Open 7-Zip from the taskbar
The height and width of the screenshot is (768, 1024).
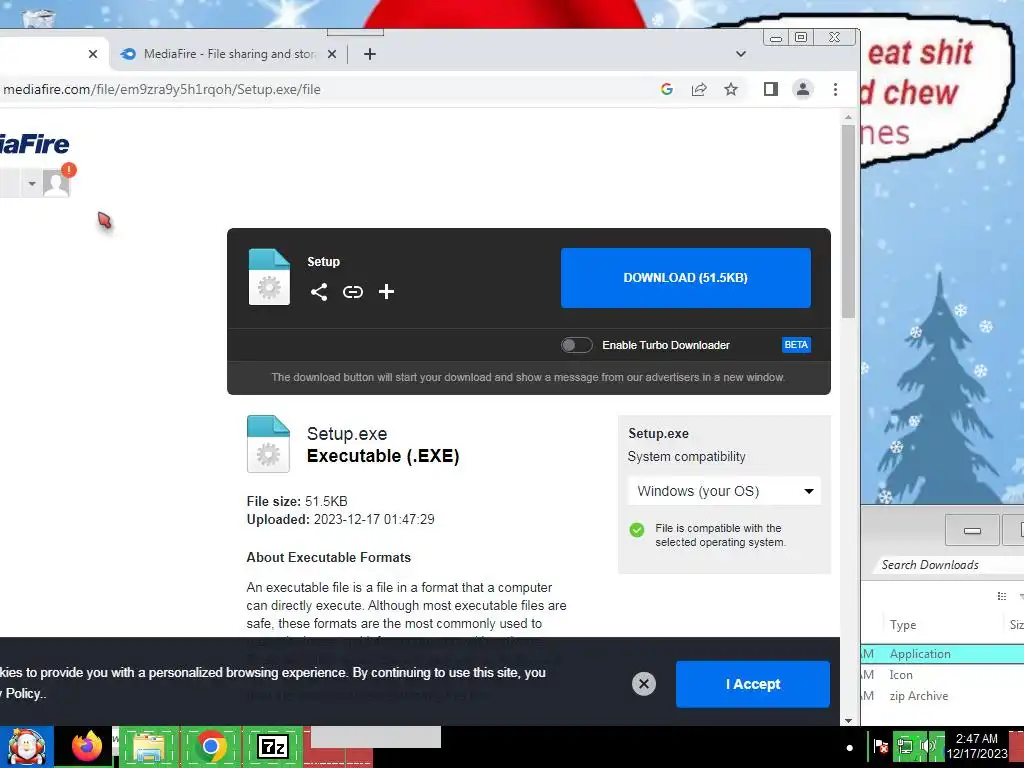tap(272, 746)
